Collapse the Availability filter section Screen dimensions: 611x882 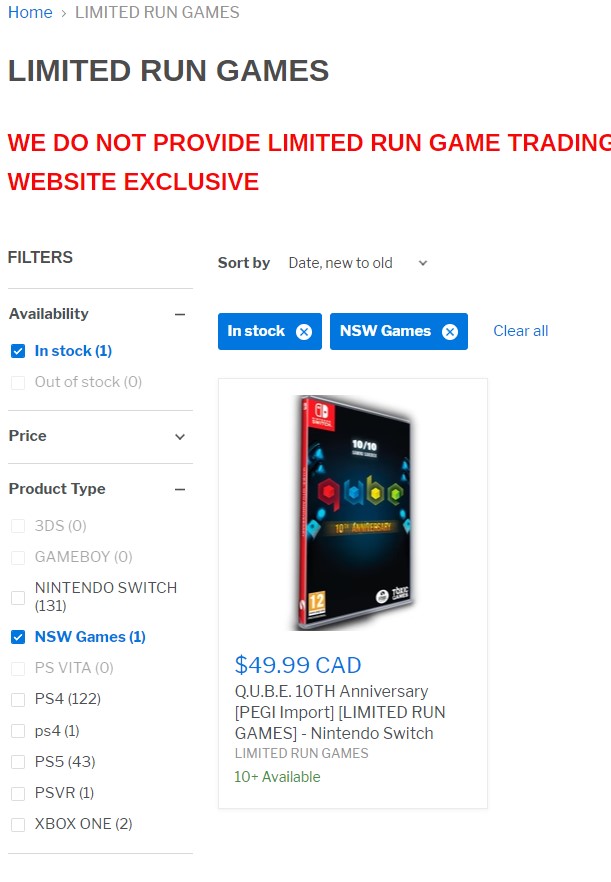(x=180, y=314)
